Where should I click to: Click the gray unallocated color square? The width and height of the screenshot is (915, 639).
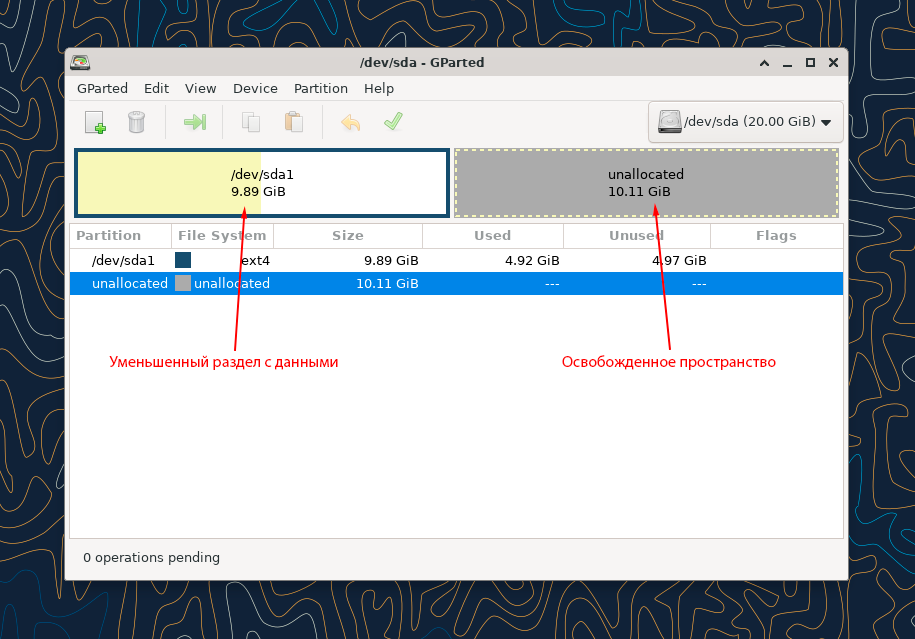(x=183, y=283)
